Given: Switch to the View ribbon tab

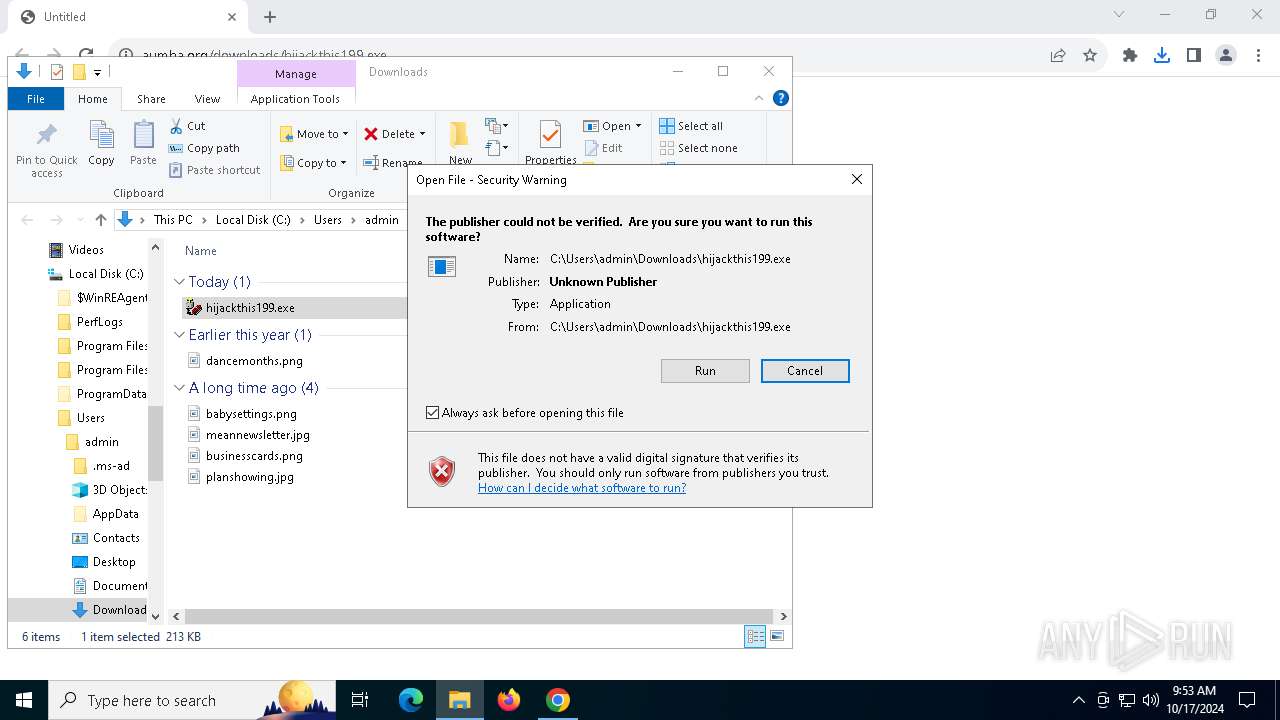Looking at the screenshot, I should click(x=207, y=99).
